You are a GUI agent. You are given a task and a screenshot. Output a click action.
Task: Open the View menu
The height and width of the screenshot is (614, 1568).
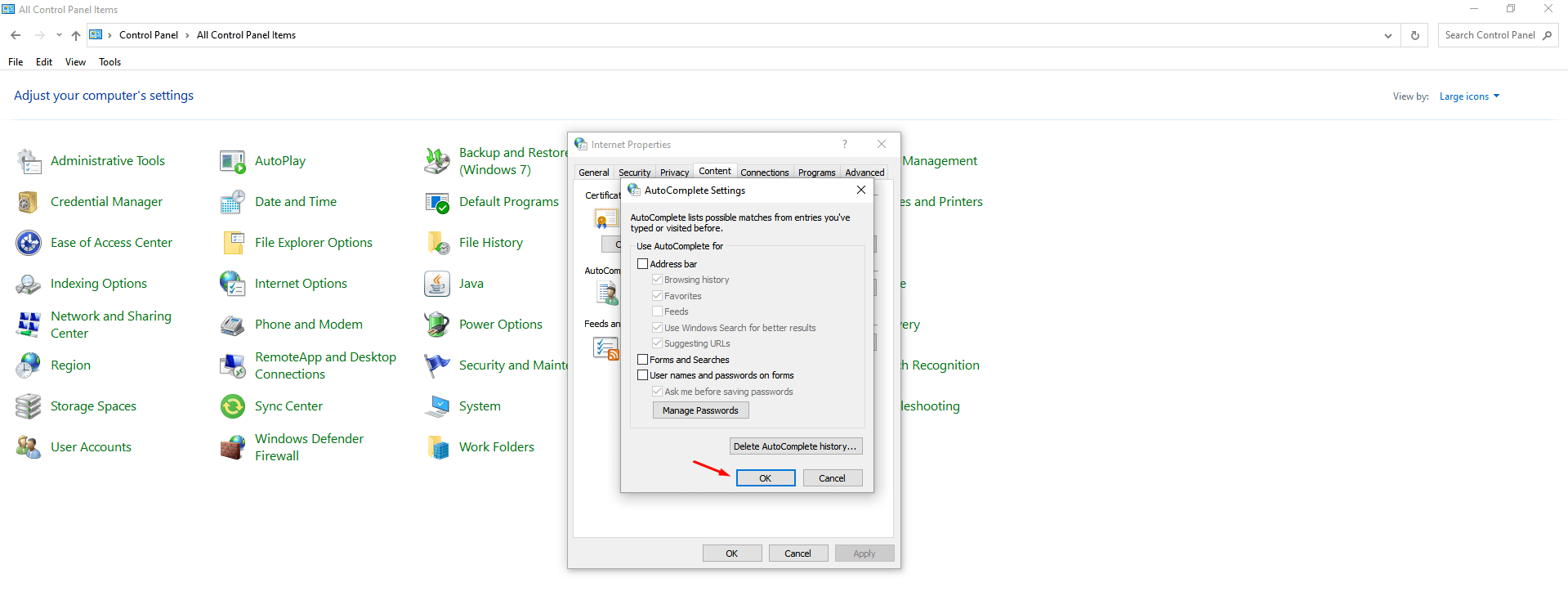click(75, 62)
